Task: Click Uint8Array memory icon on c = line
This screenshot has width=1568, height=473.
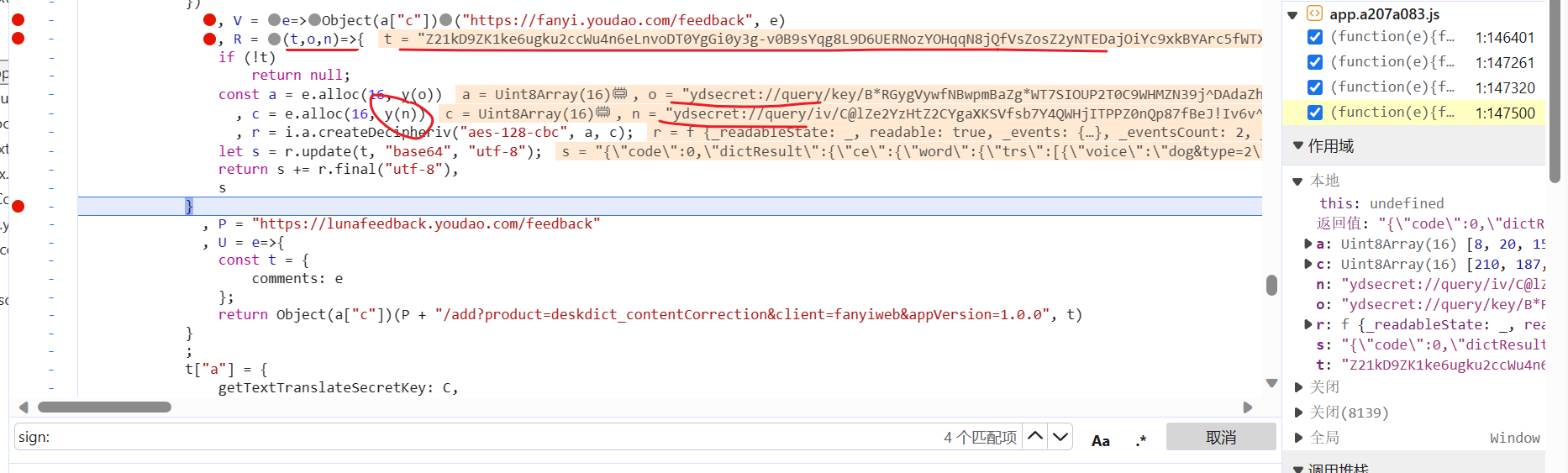Action: 603,113
